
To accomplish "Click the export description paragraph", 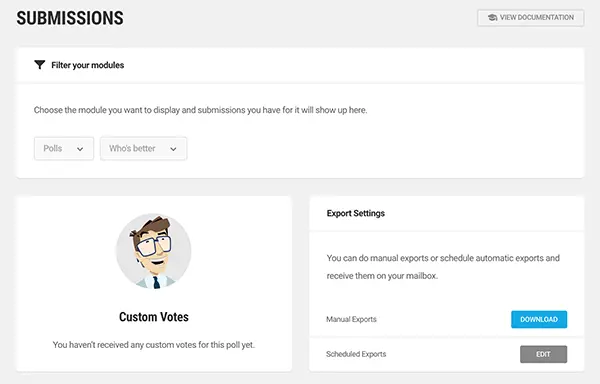I will 443,267.
